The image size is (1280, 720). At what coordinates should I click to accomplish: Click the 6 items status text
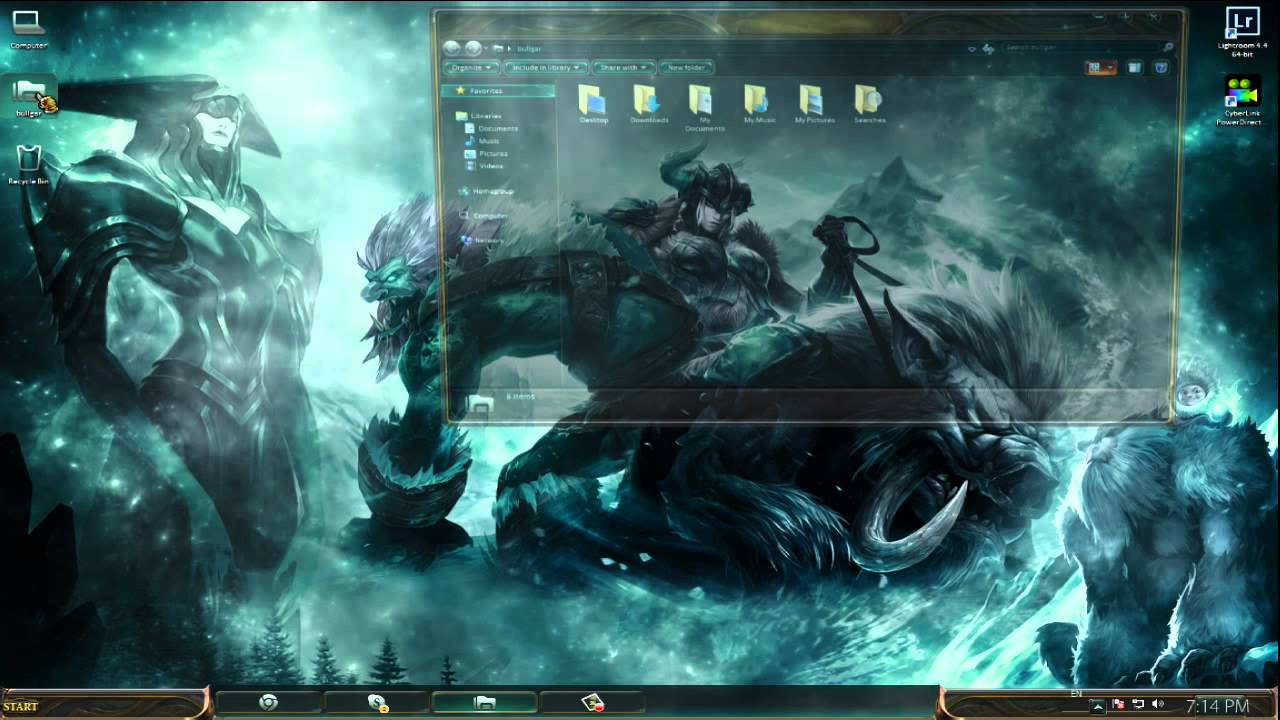[520, 397]
